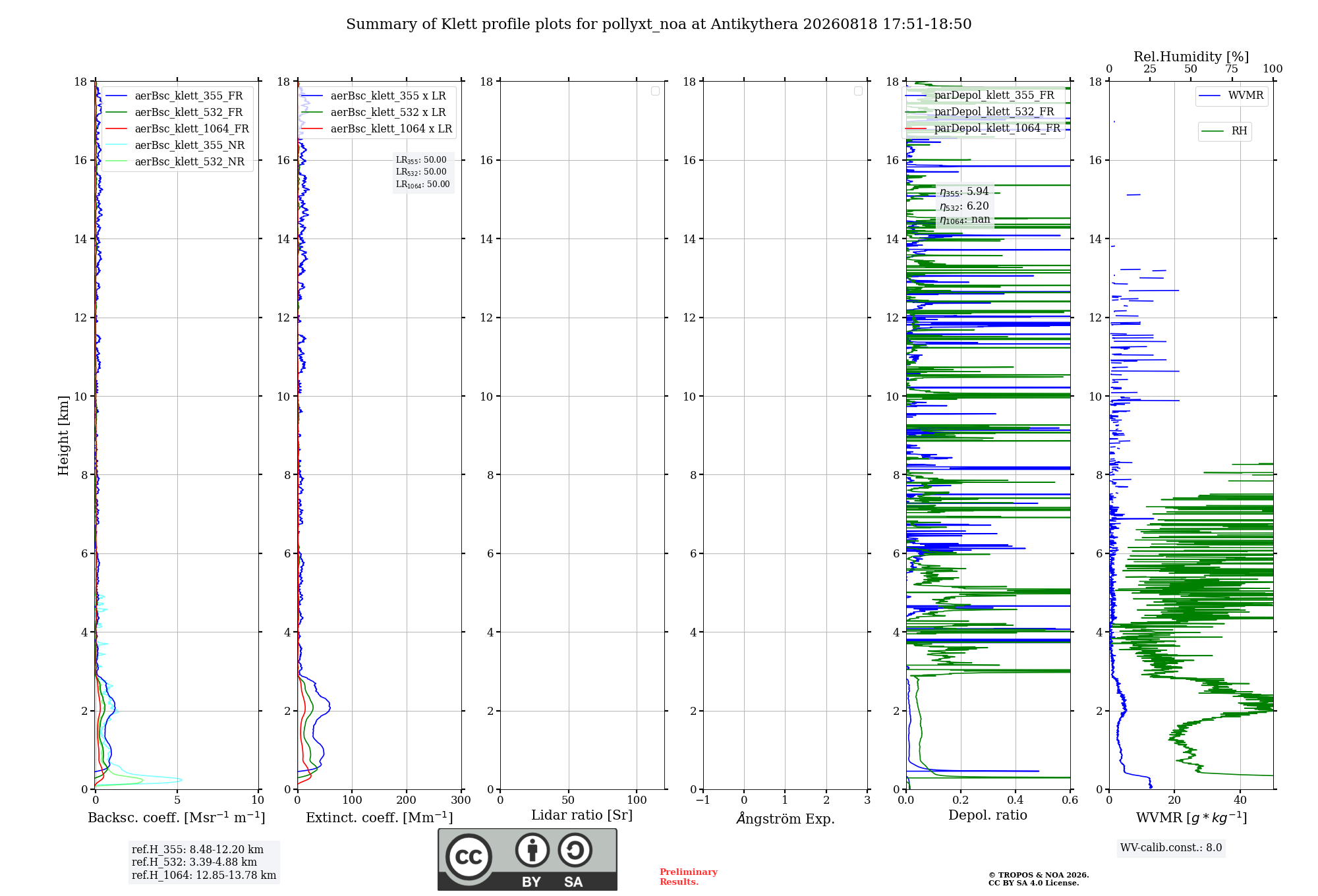
Task: Click the LR1064: 50.00 annotation
Action: click(x=423, y=184)
